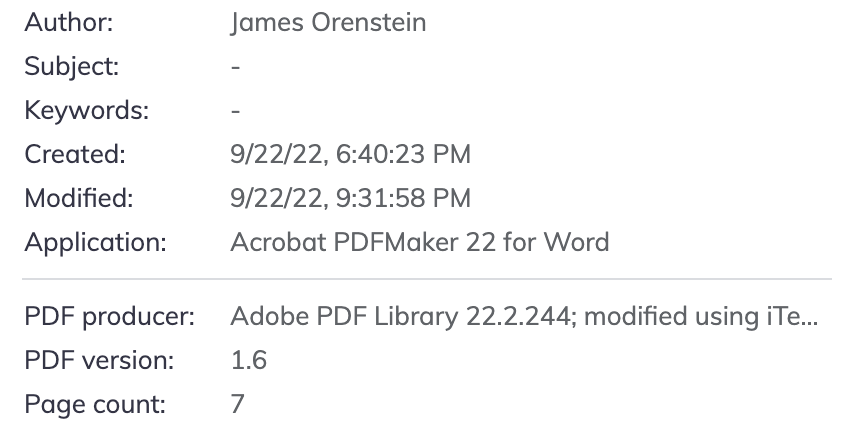
Task: Select the page count value 7
Action: coord(237,405)
